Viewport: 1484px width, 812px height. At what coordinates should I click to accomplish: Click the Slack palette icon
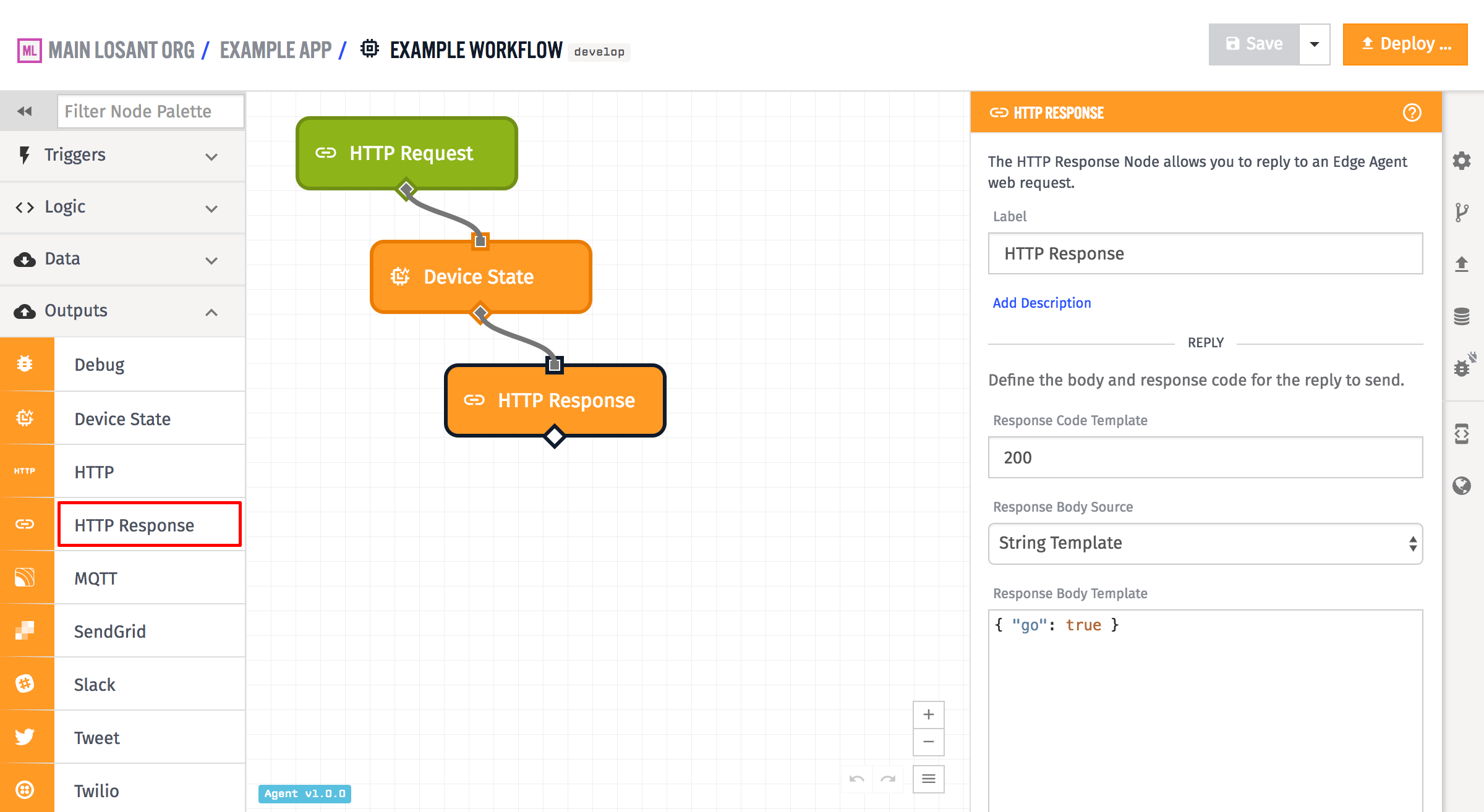(x=25, y=683)
